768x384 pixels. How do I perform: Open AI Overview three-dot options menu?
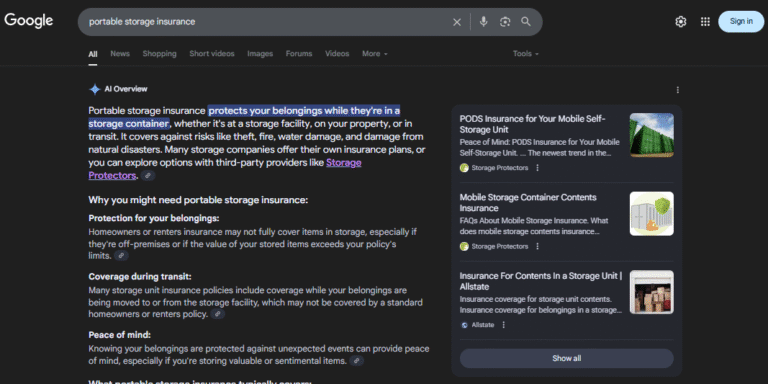click(x=677, y=90)
